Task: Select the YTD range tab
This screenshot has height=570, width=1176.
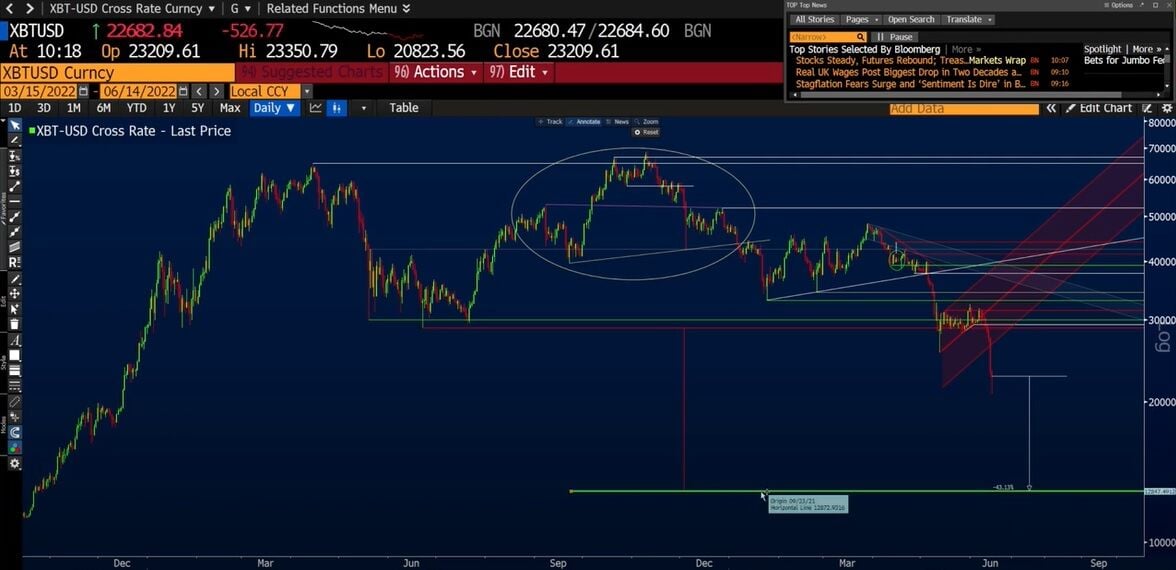Action: pos(136,108)
